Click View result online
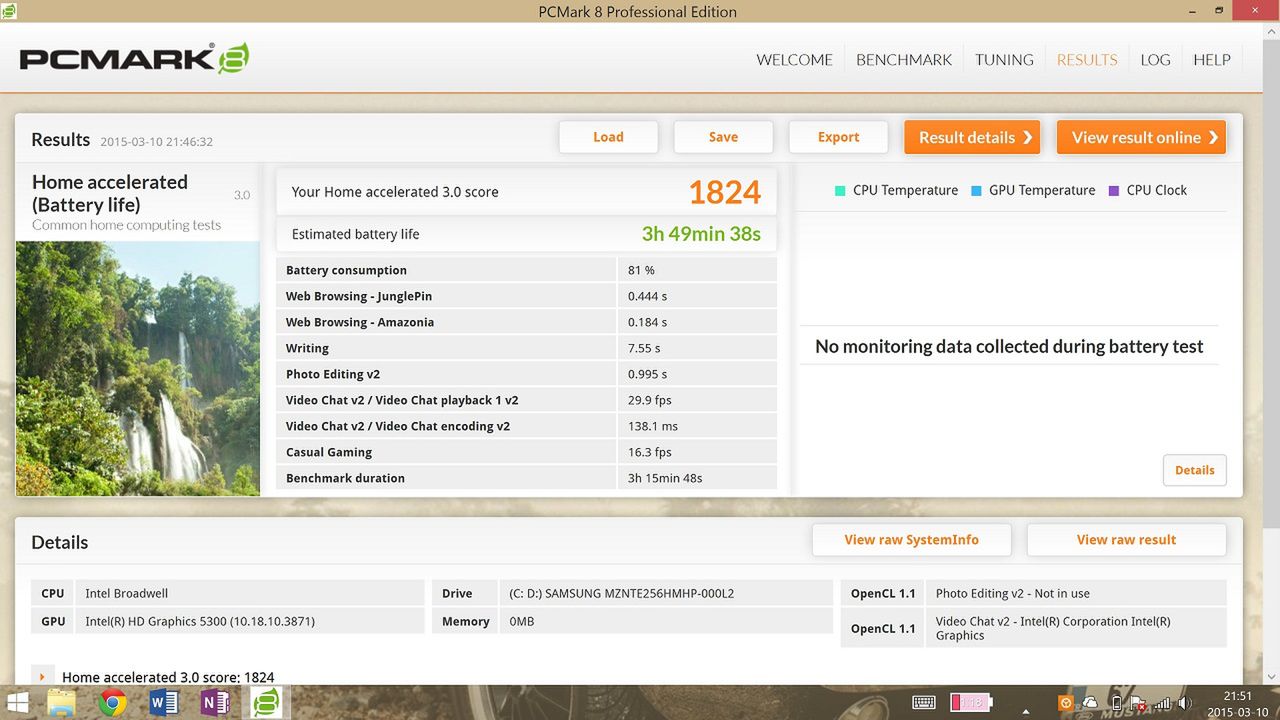Viewport: 1280px width, 720px height. click(x=1141, y=137)
